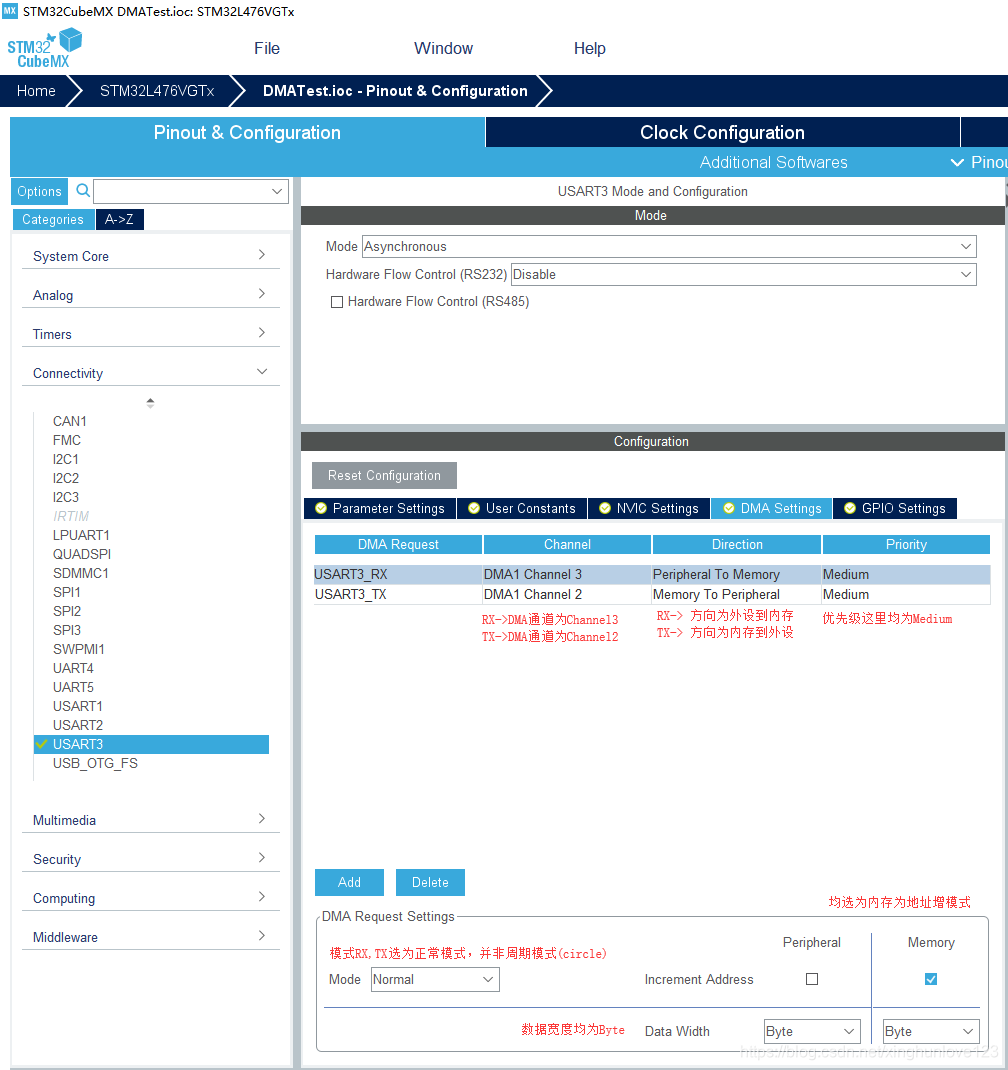Screen dimensions: 1008x1070
Task: Select LPUART1 peripheral
Action: 81,535
